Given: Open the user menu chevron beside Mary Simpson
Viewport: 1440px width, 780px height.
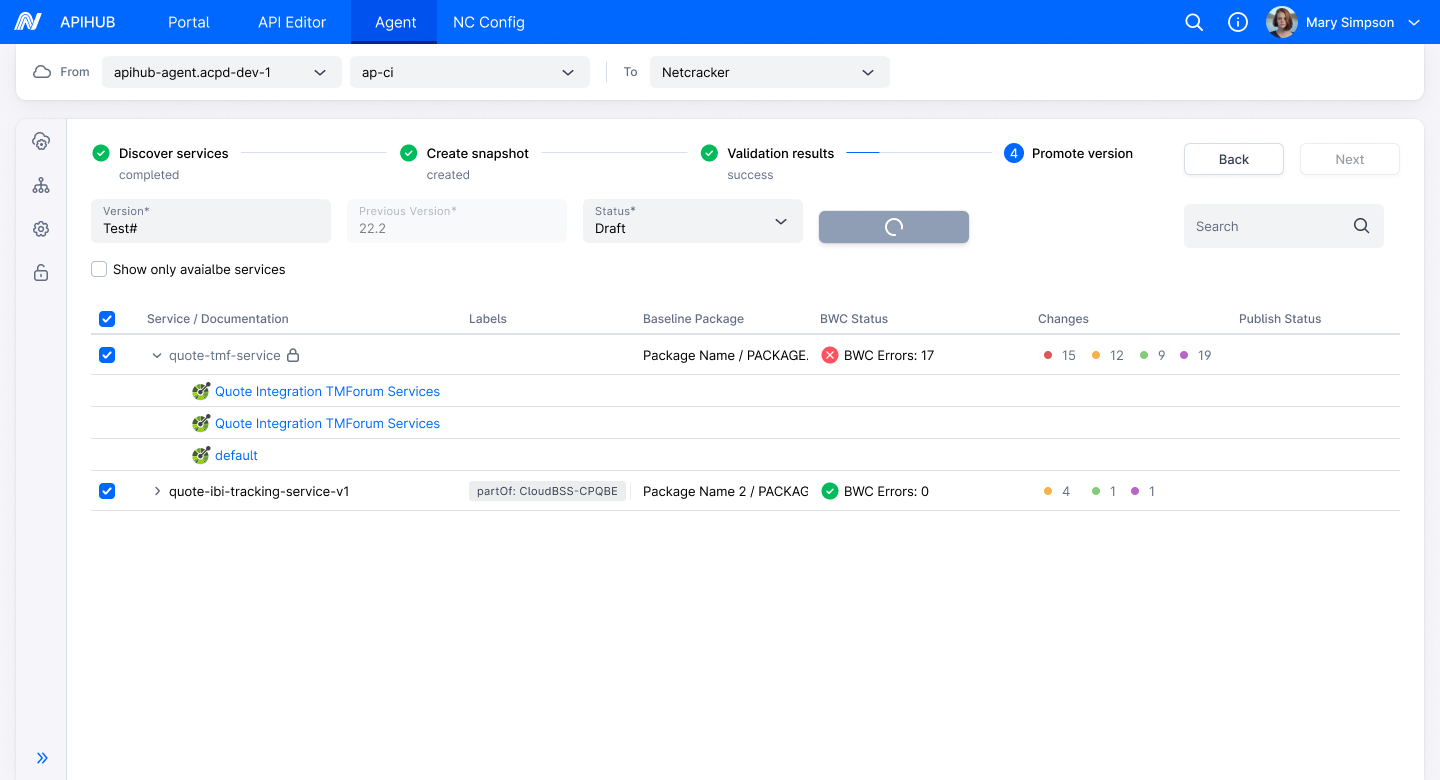Looking at the screenshot, I should pos(1414,22).
